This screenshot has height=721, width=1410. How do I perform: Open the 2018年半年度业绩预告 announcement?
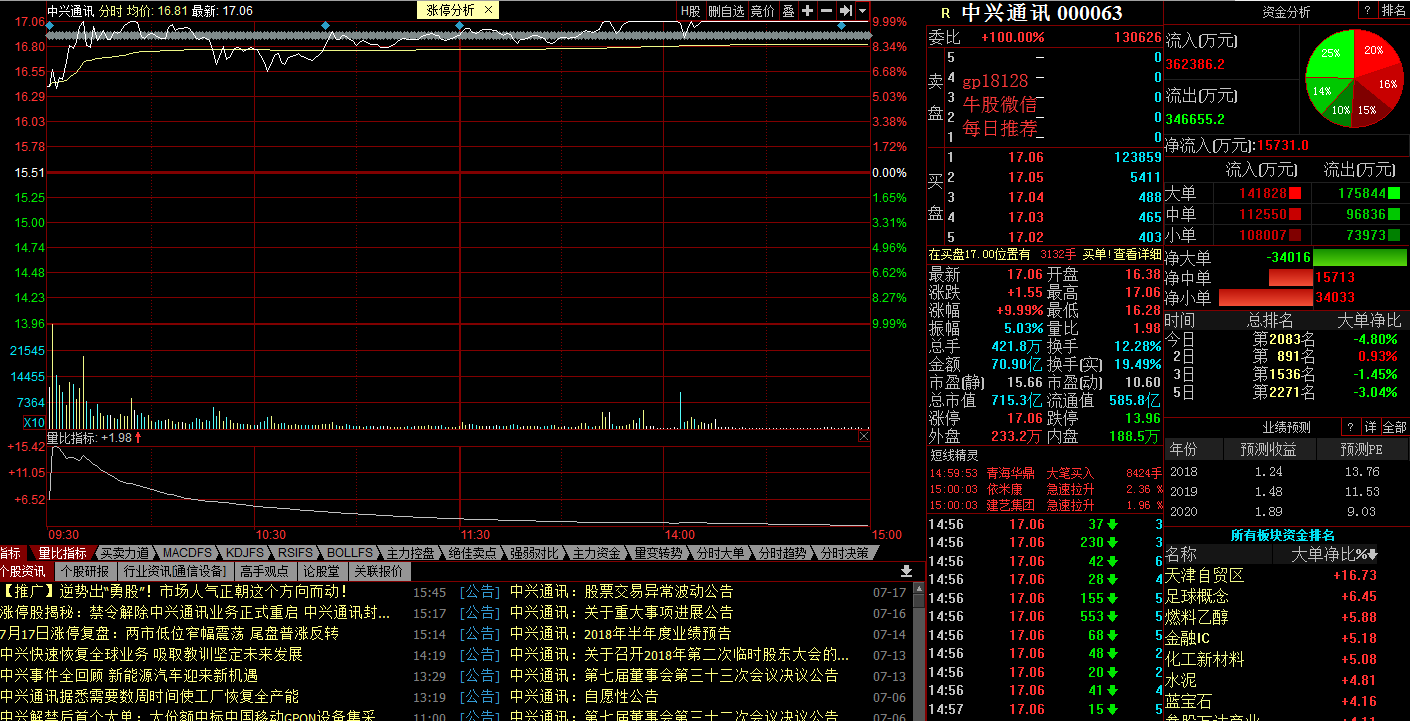tap(620, 634)
